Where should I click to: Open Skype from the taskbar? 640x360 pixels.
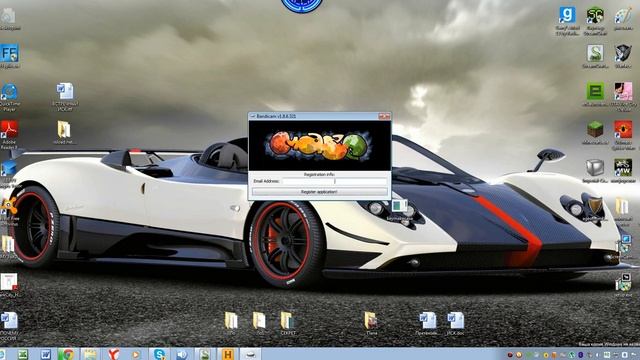pyautogui.click(x=159, y=354)
